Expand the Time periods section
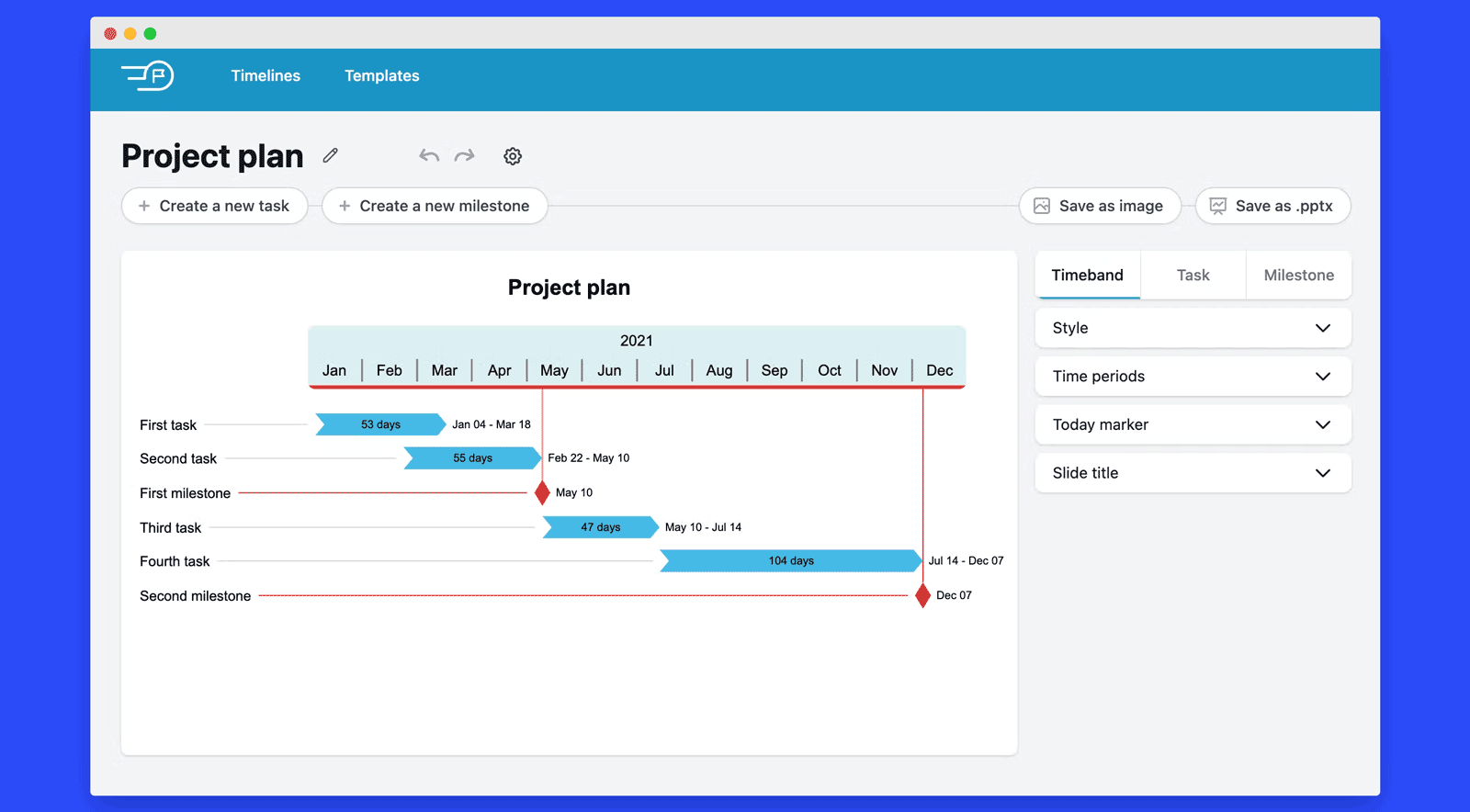1470x812 pixels. pos(1193,377)
